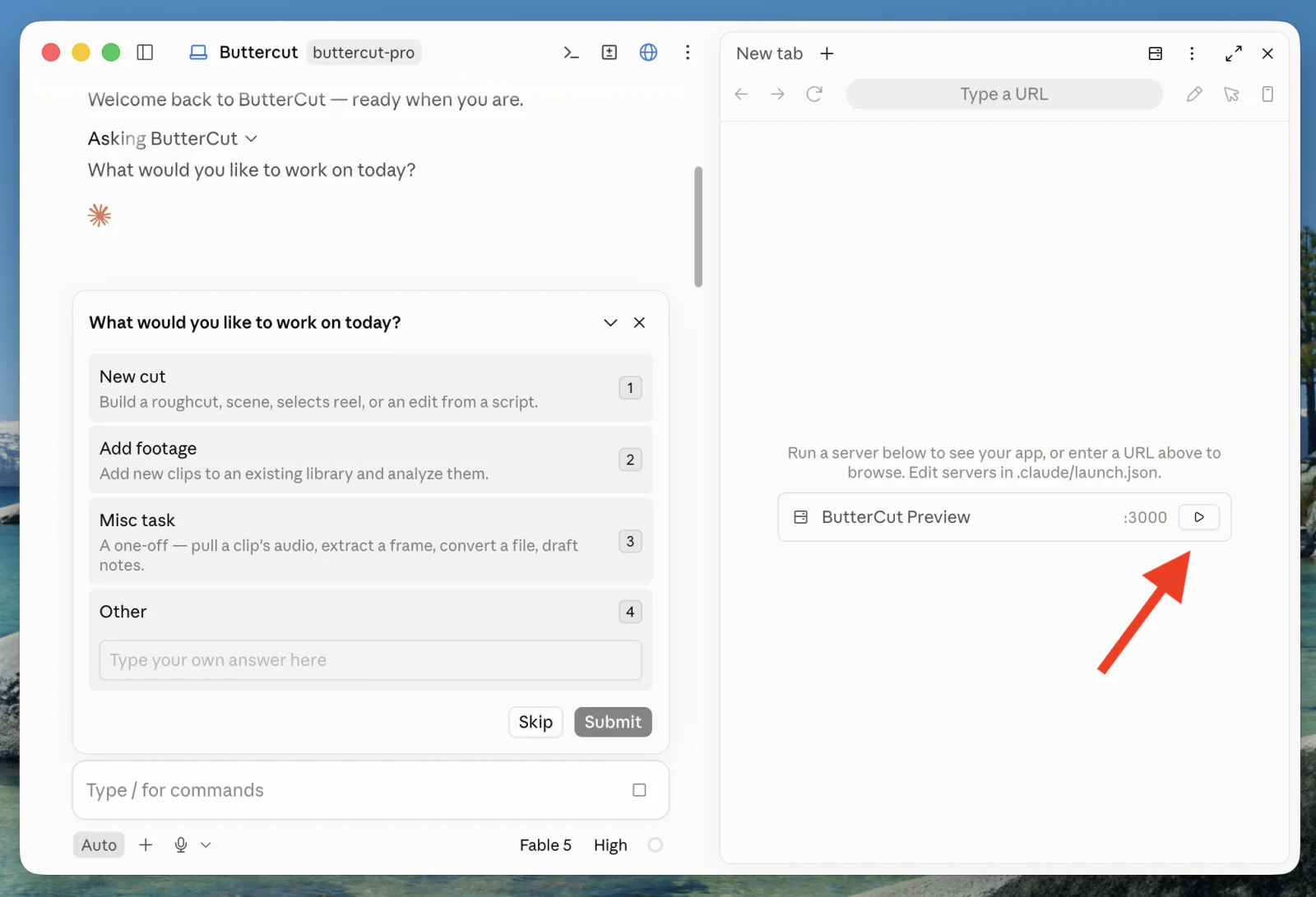Viewport: 1316px width, 897px height.
Task: Expand the Asking ButterCut section
Action: [x=173, y=138]
